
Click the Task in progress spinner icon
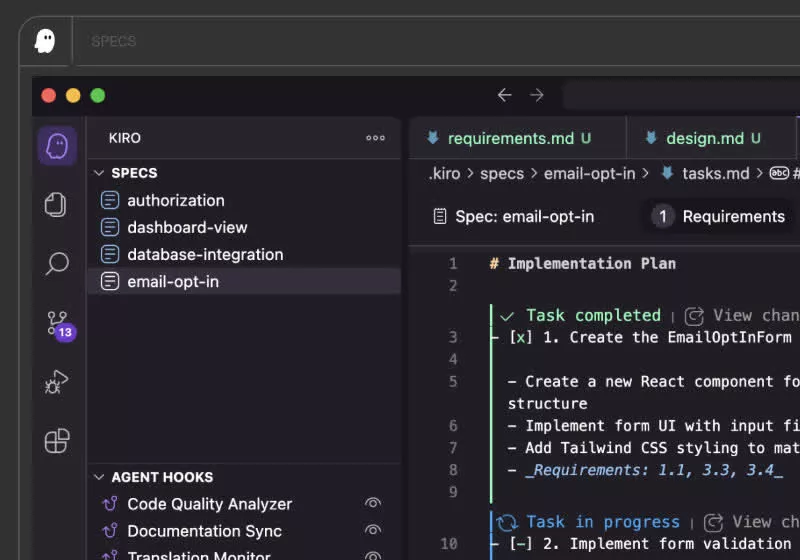point(507,522)
